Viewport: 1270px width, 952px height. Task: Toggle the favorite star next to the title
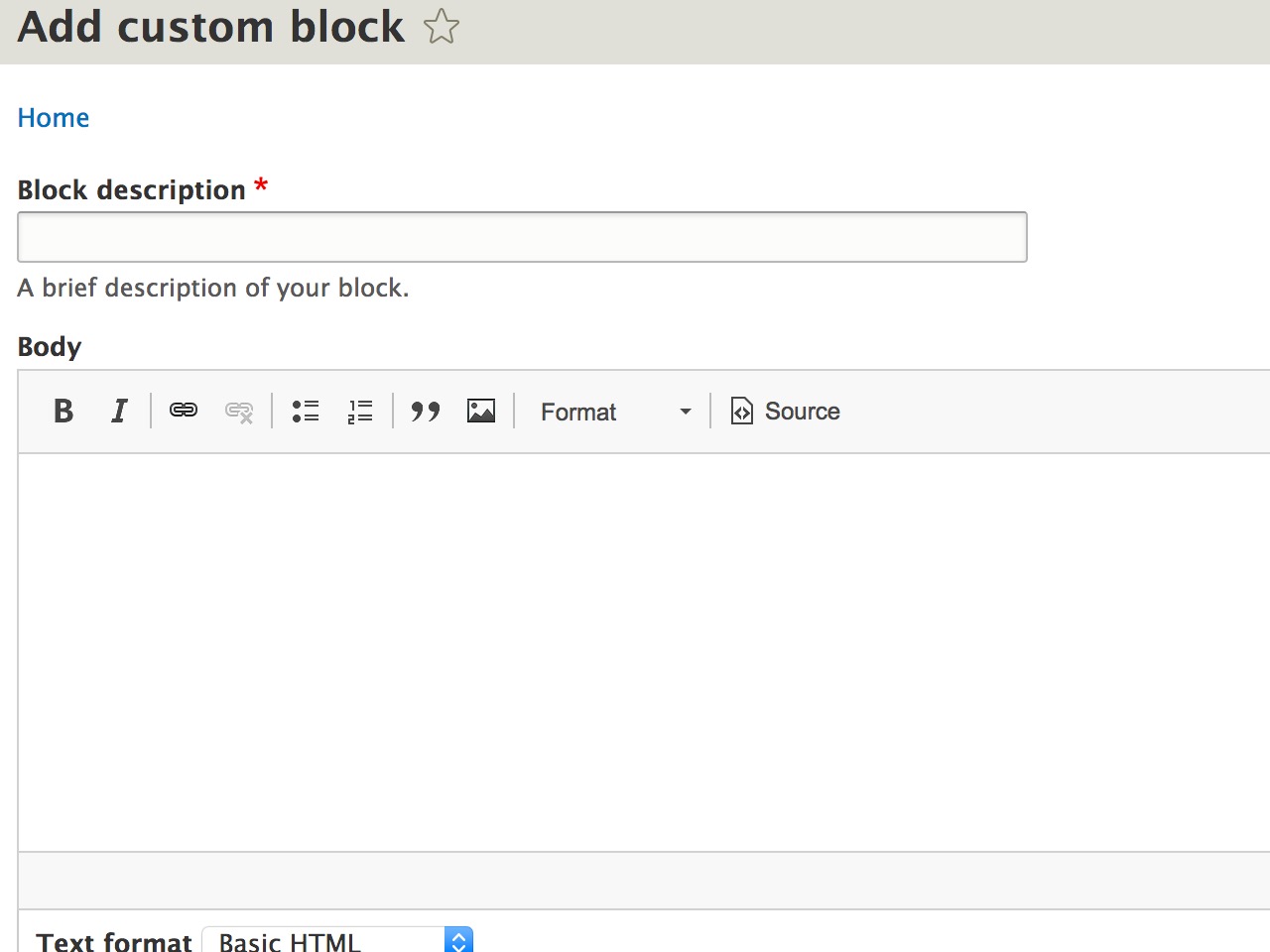(x=441, y=28)
